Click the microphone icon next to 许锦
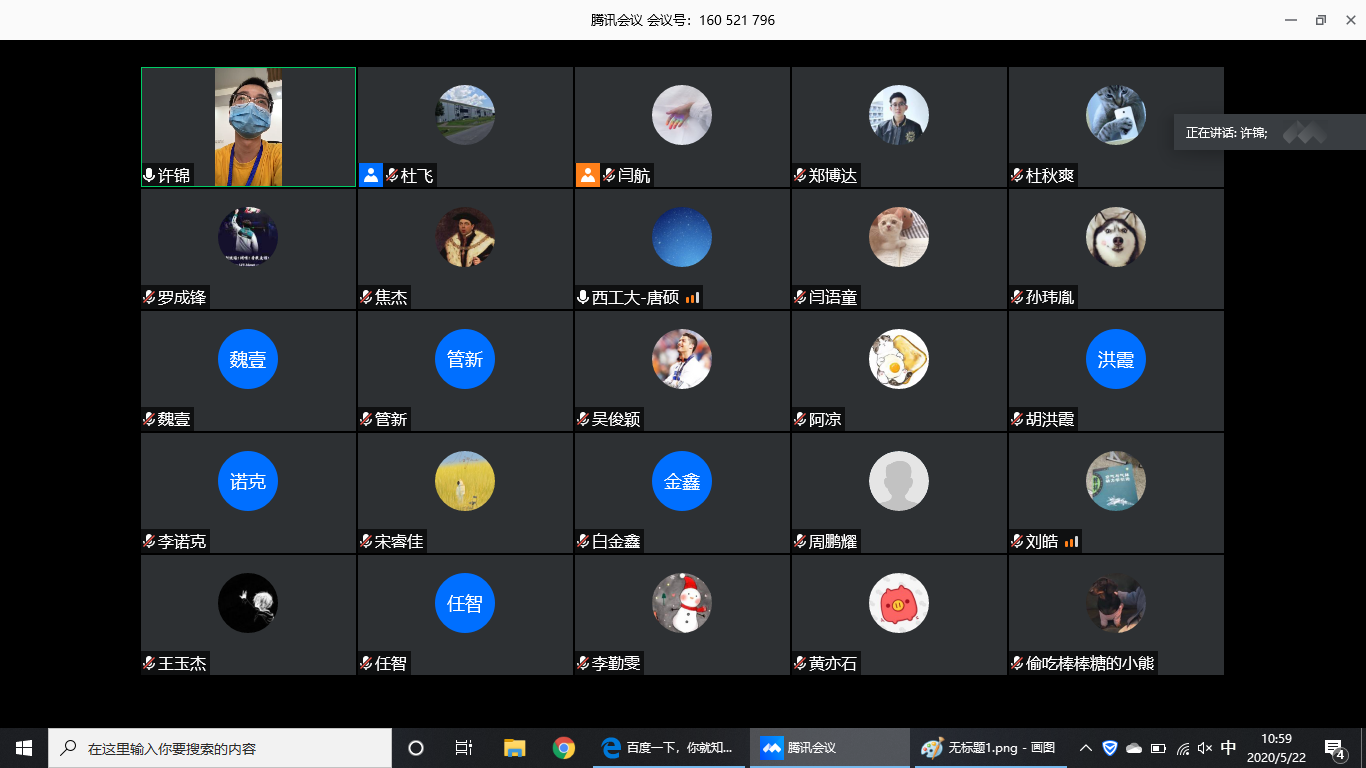The height and width of the screenshot is (768, 1366). click(x=149, y=176)
